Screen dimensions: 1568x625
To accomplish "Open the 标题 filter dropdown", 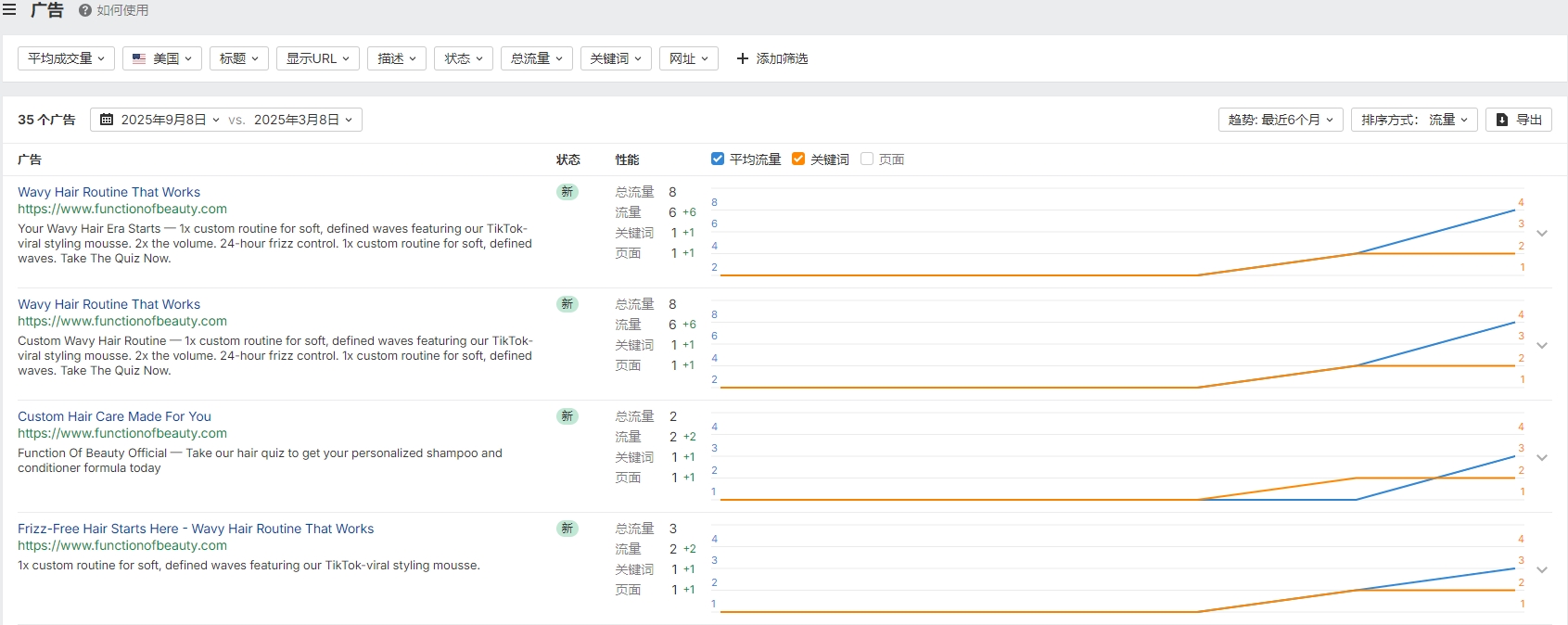I will 239,58.
